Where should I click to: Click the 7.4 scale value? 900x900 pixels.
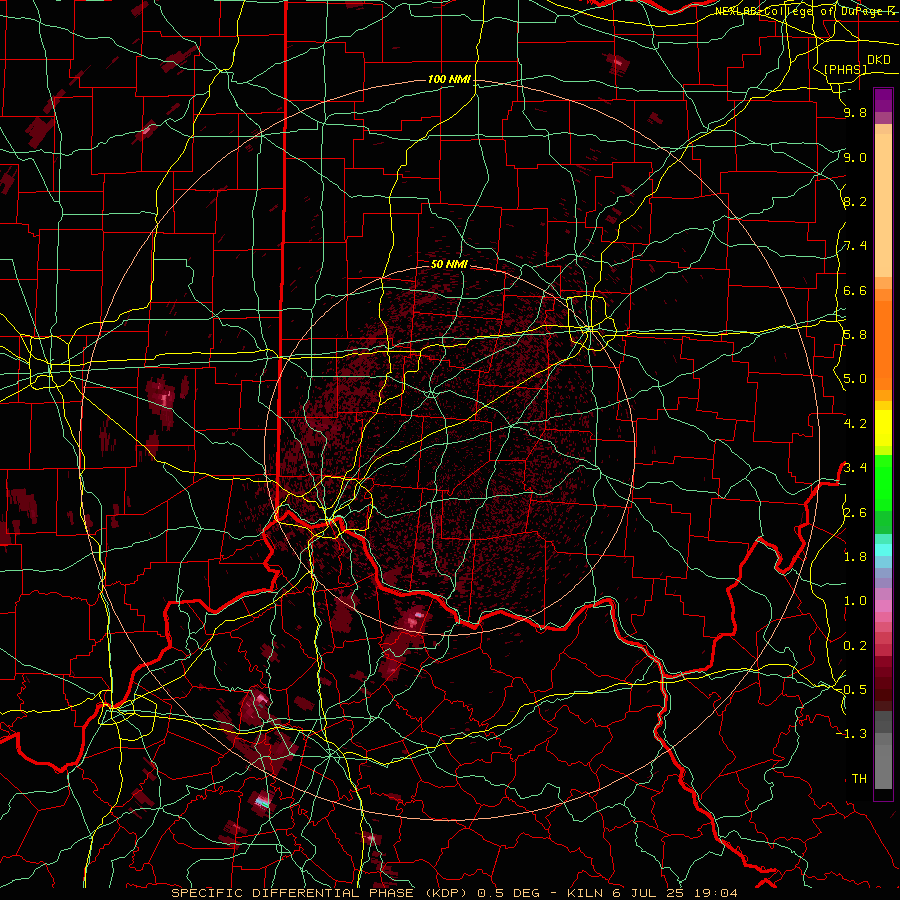point(855,246)
